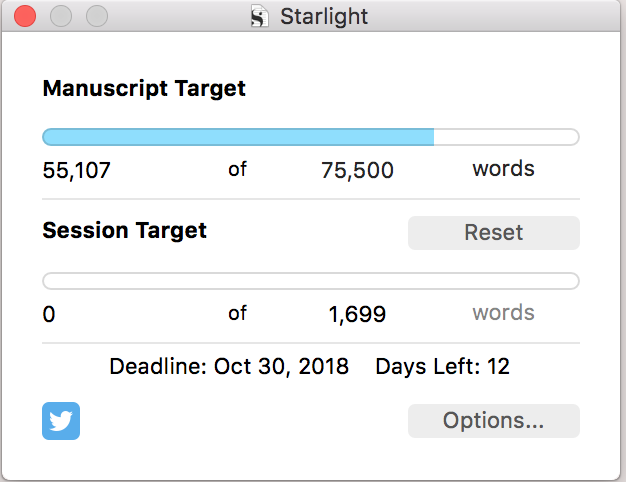The width and height of the screenshot is (626, 482).
Task: Open the session target words unit dropdown
Action: coord(503,313)
